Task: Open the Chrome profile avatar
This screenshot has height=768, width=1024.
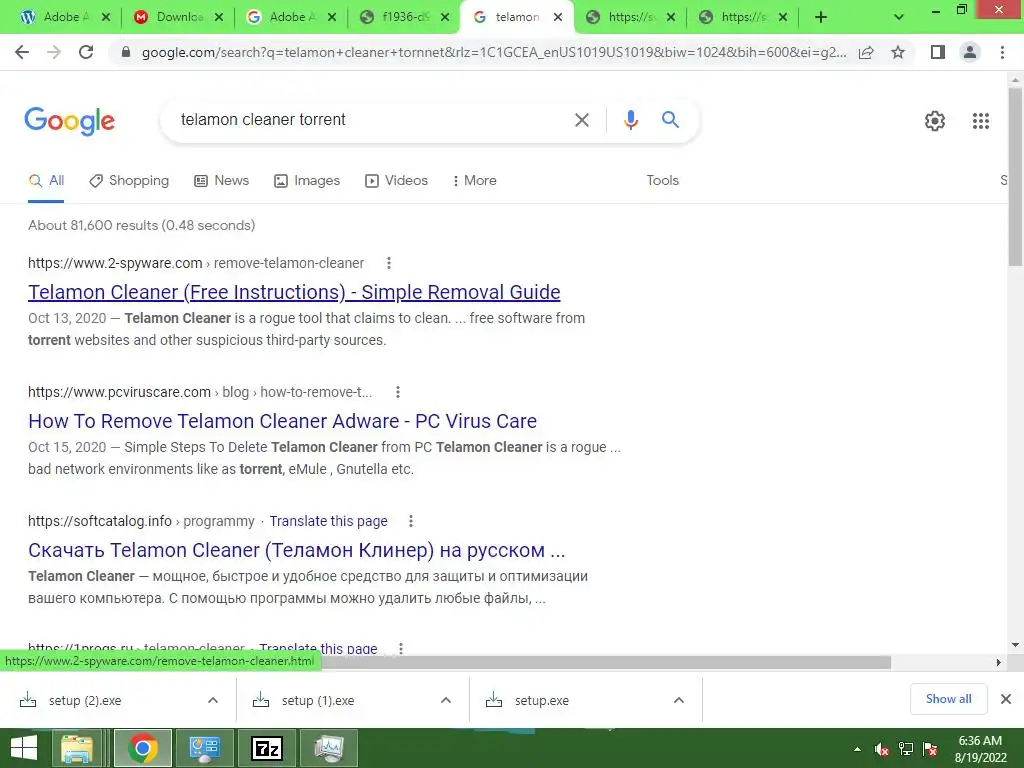Action: 970,52
